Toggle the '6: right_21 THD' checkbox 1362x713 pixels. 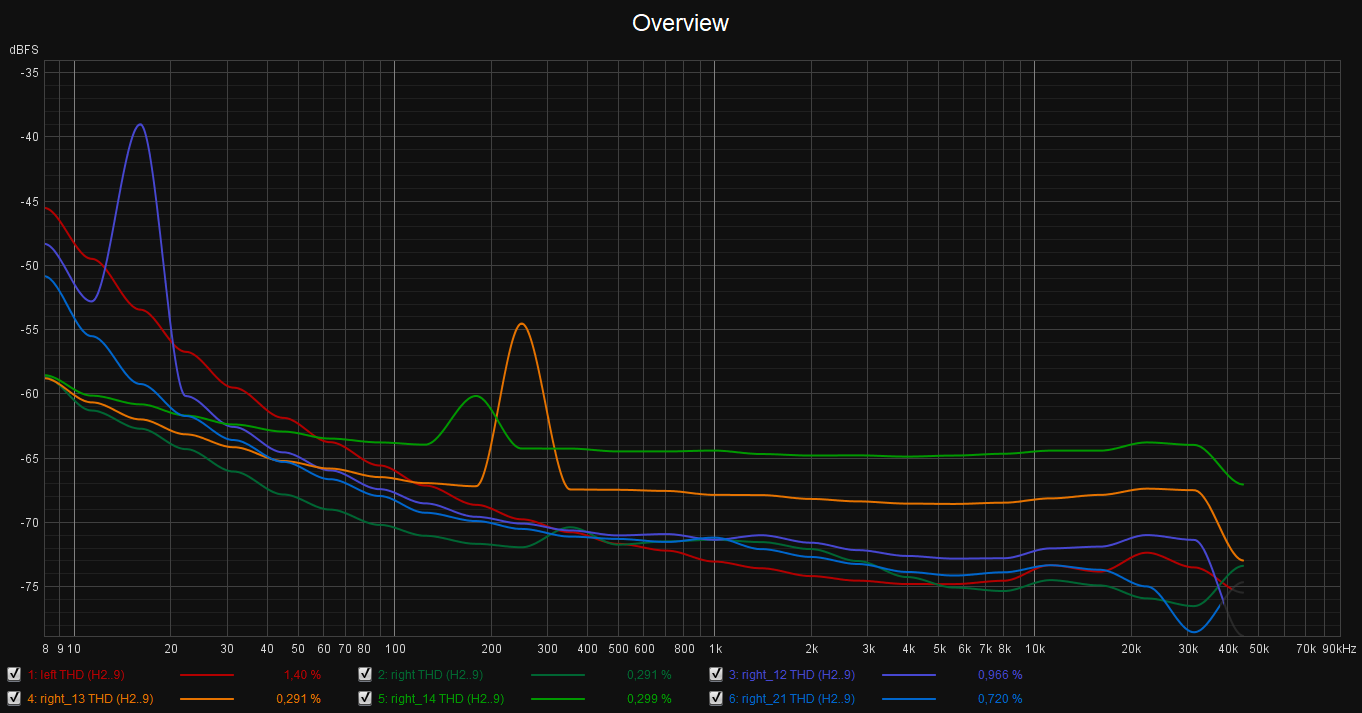tap(716, 698)
